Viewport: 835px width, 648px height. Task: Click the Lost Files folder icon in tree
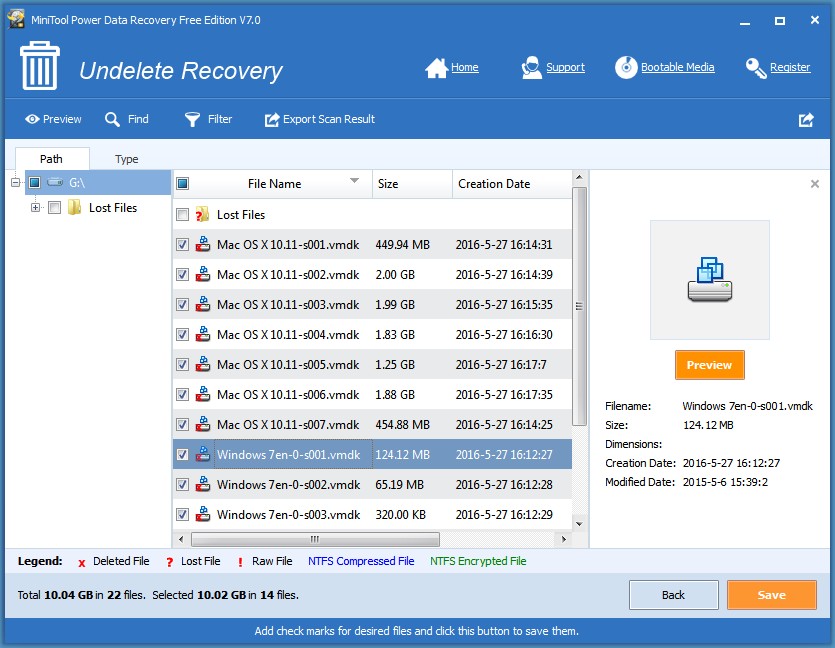click(x=75, y=207)
